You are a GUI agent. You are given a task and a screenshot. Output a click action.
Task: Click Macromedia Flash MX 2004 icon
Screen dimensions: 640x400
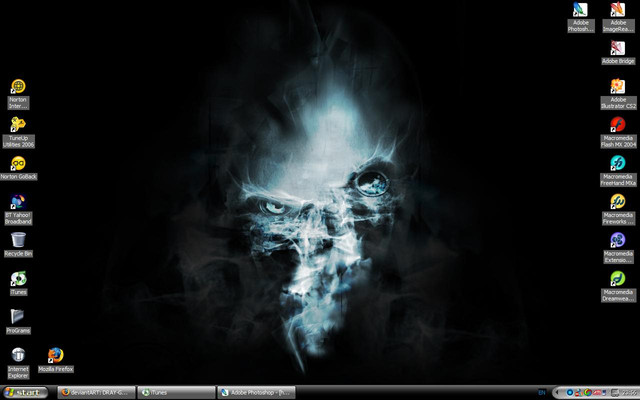618,133
